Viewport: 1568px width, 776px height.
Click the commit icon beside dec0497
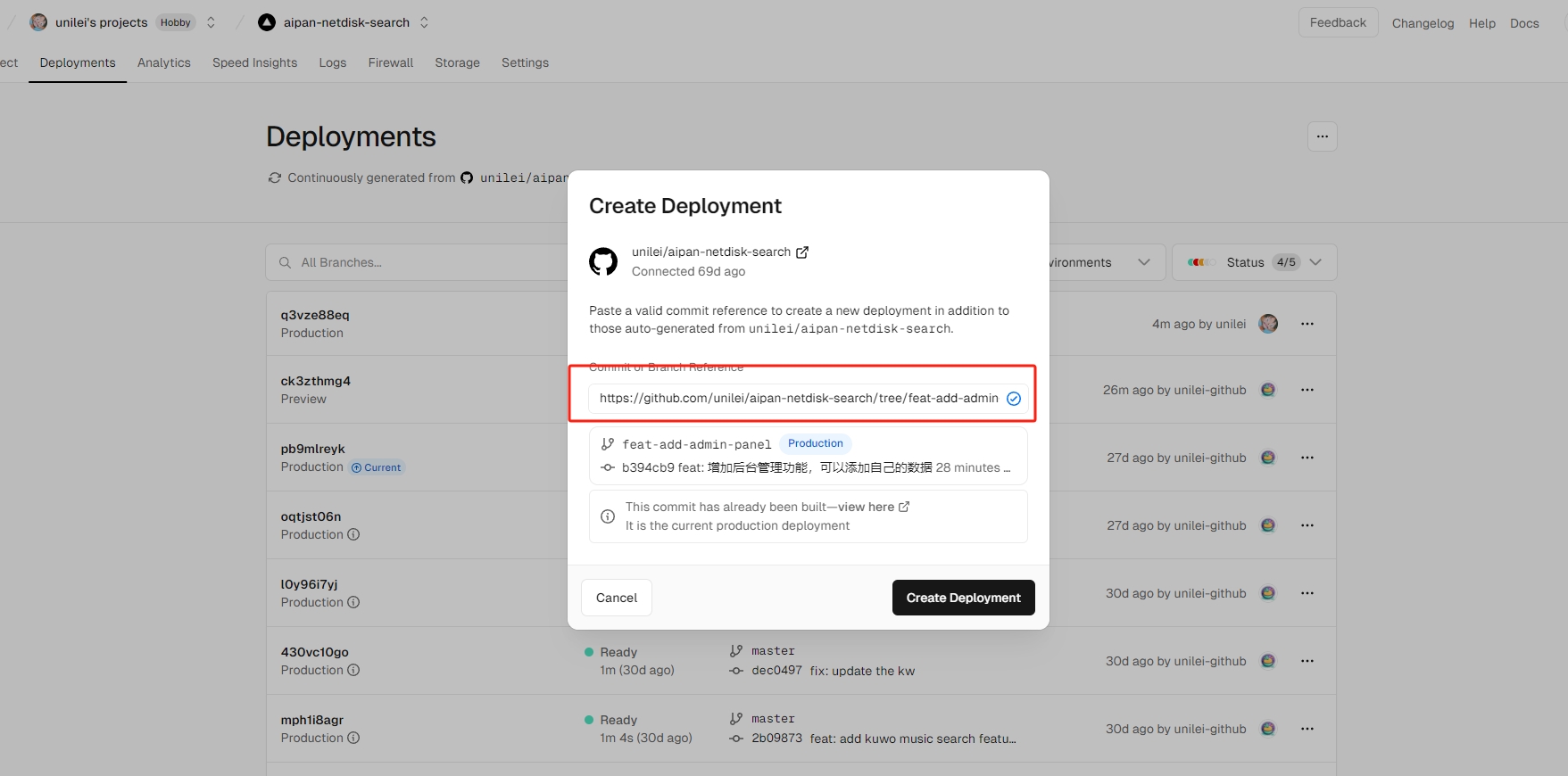(736, 671)
